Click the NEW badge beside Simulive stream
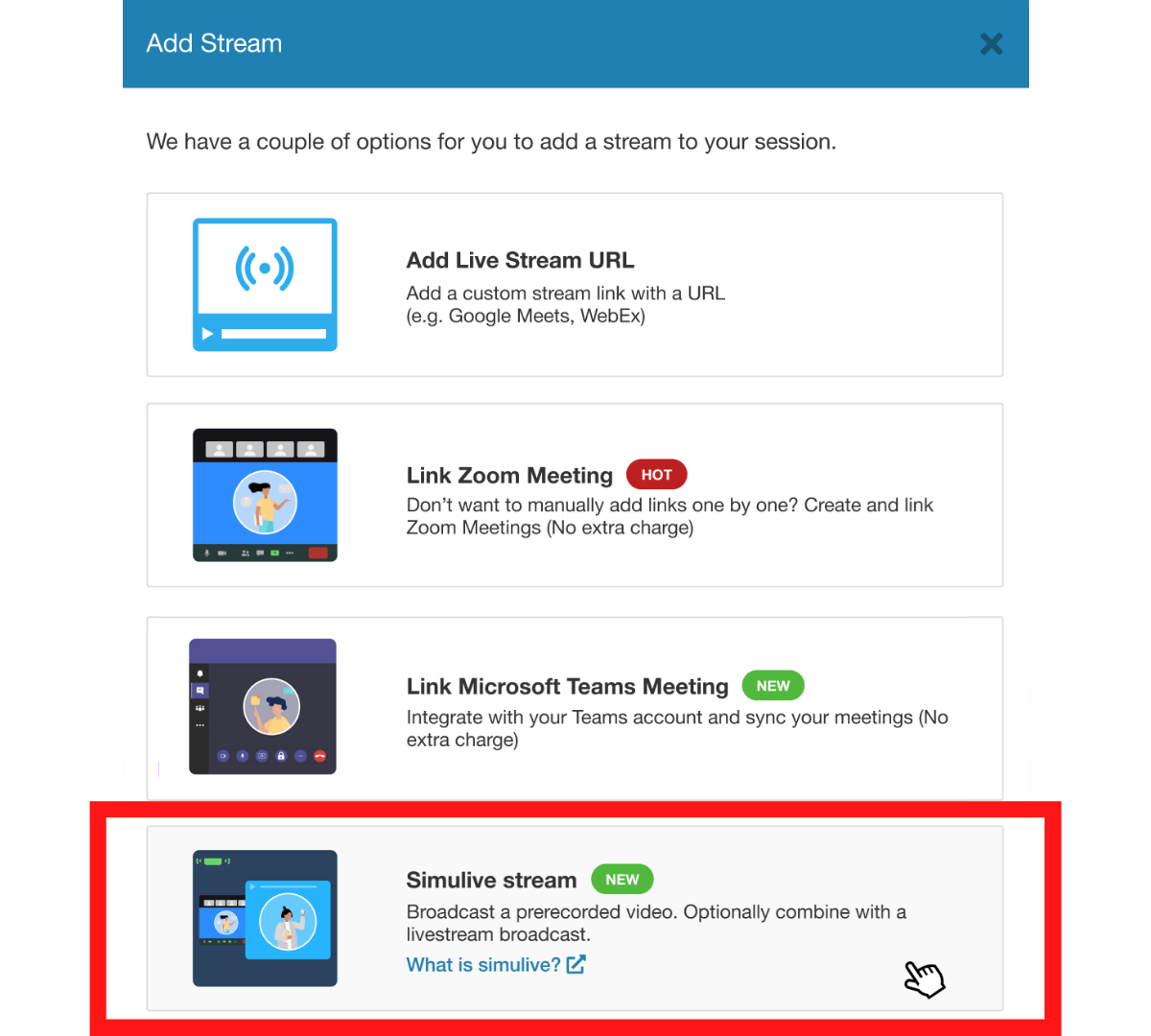Viewport: 1151px width, 1036px height. point(622,880)
